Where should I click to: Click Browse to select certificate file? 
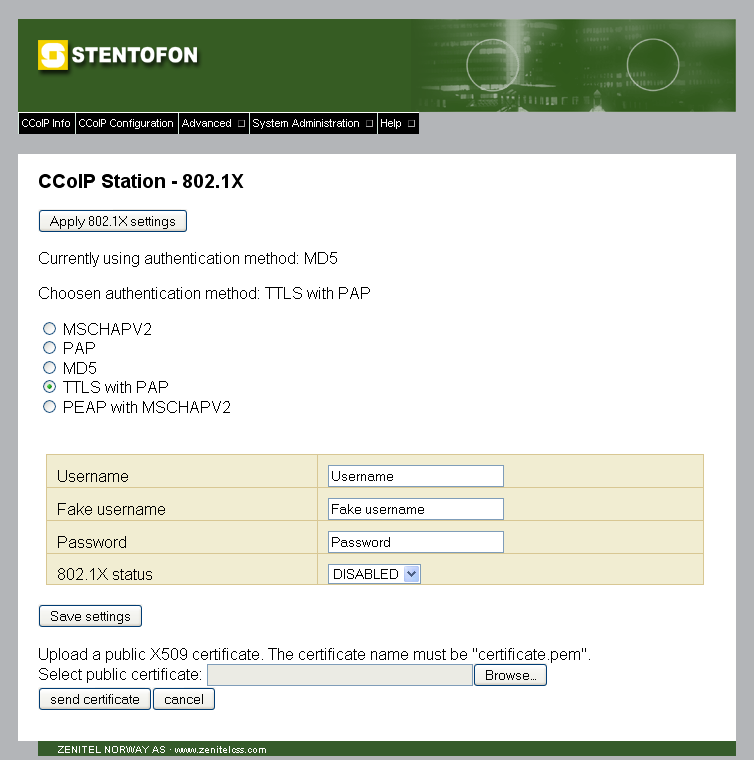(510, 675)
